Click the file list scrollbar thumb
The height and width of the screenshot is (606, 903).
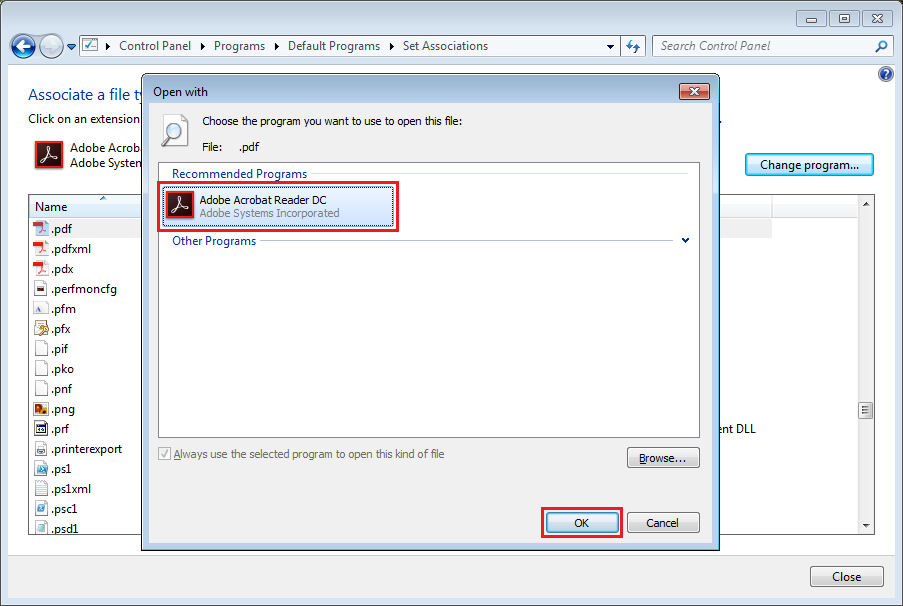(866, 410)
